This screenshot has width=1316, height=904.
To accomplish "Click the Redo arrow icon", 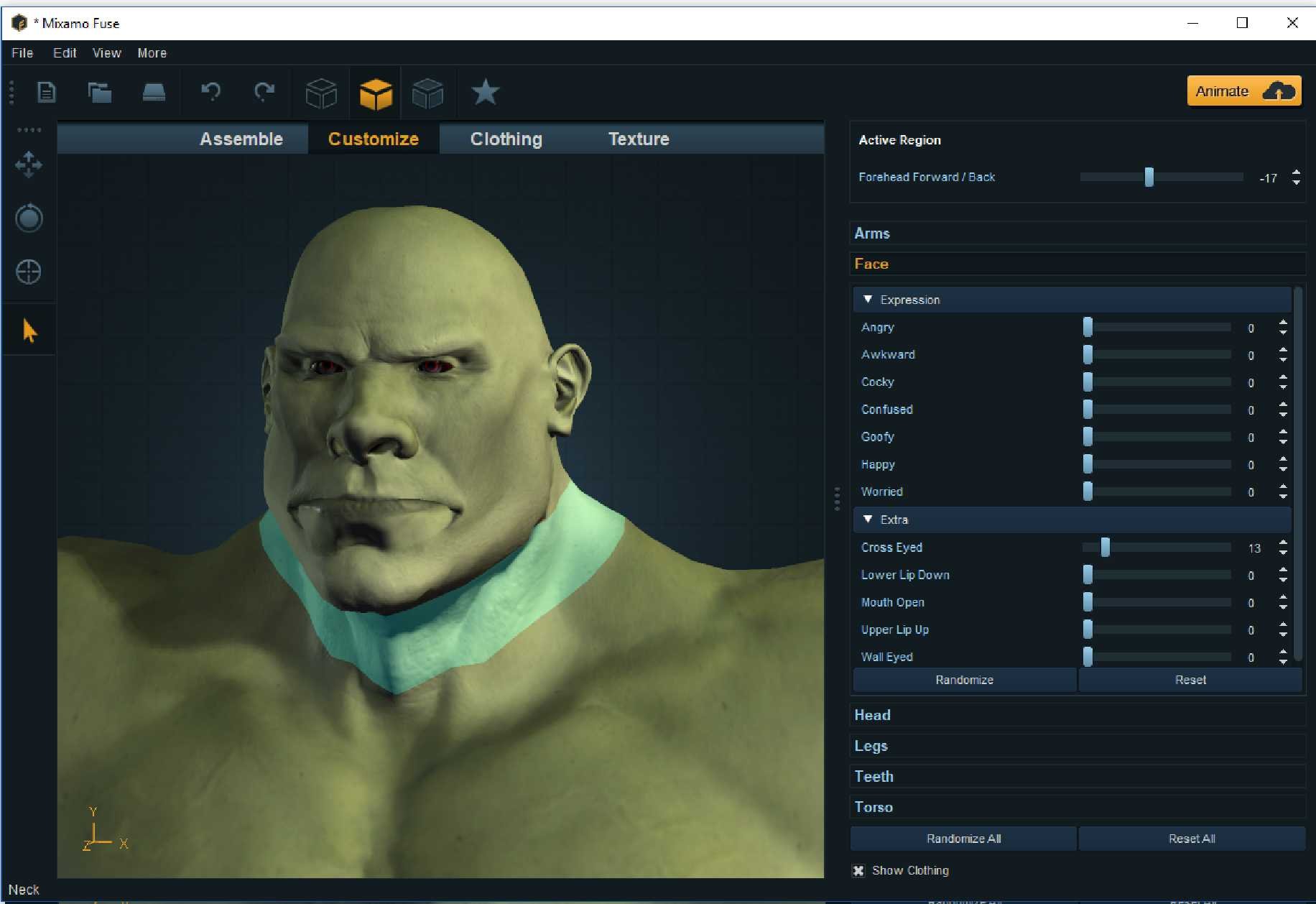I will (x=264, y=91).
